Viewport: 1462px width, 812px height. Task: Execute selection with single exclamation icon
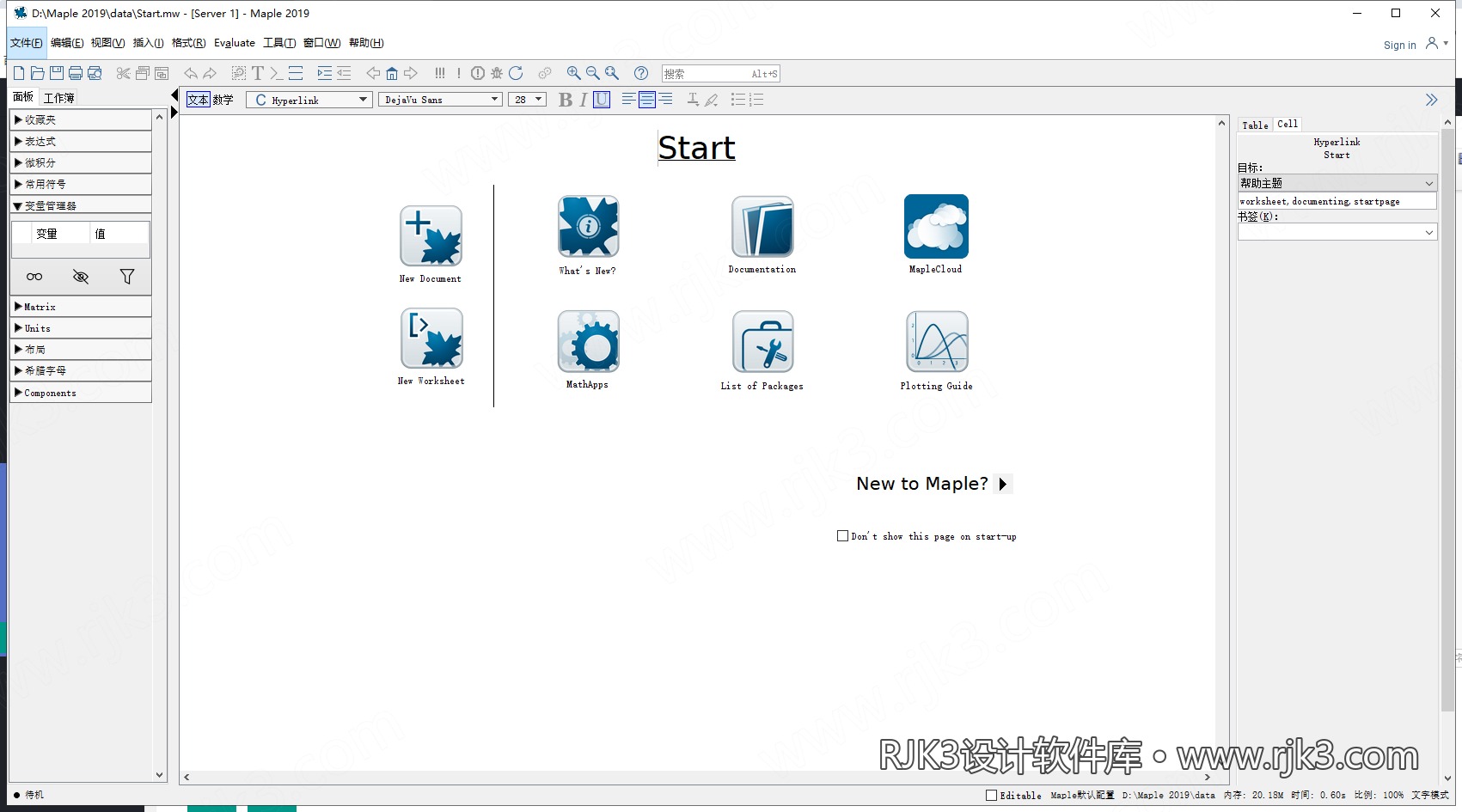(459, 73)
